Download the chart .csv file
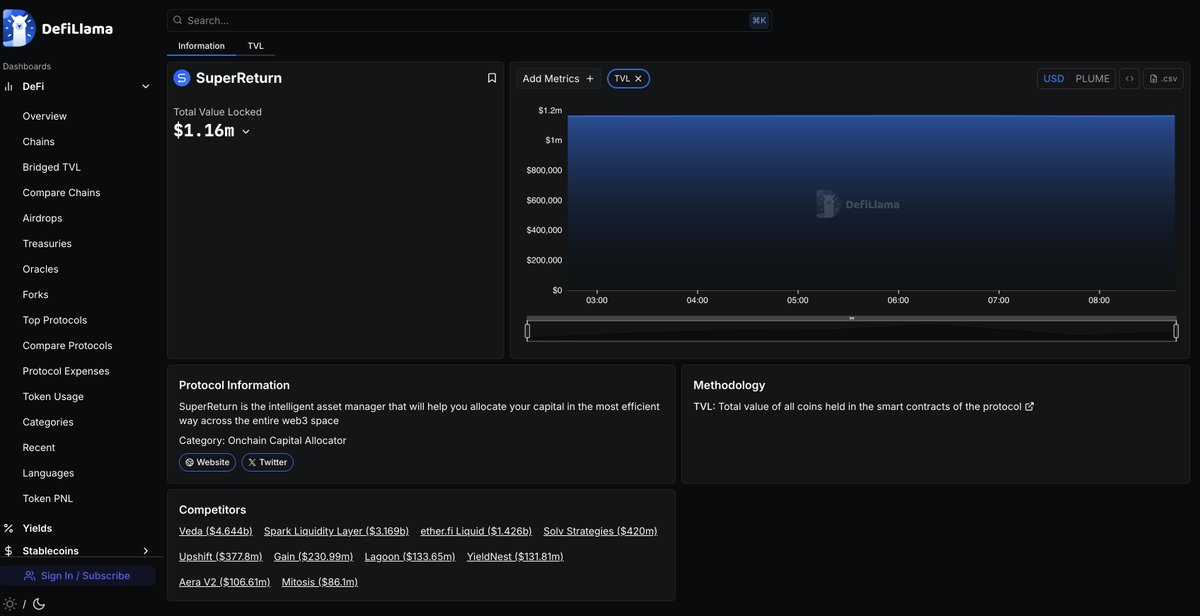1200x616 pixels. (1163, 78)
